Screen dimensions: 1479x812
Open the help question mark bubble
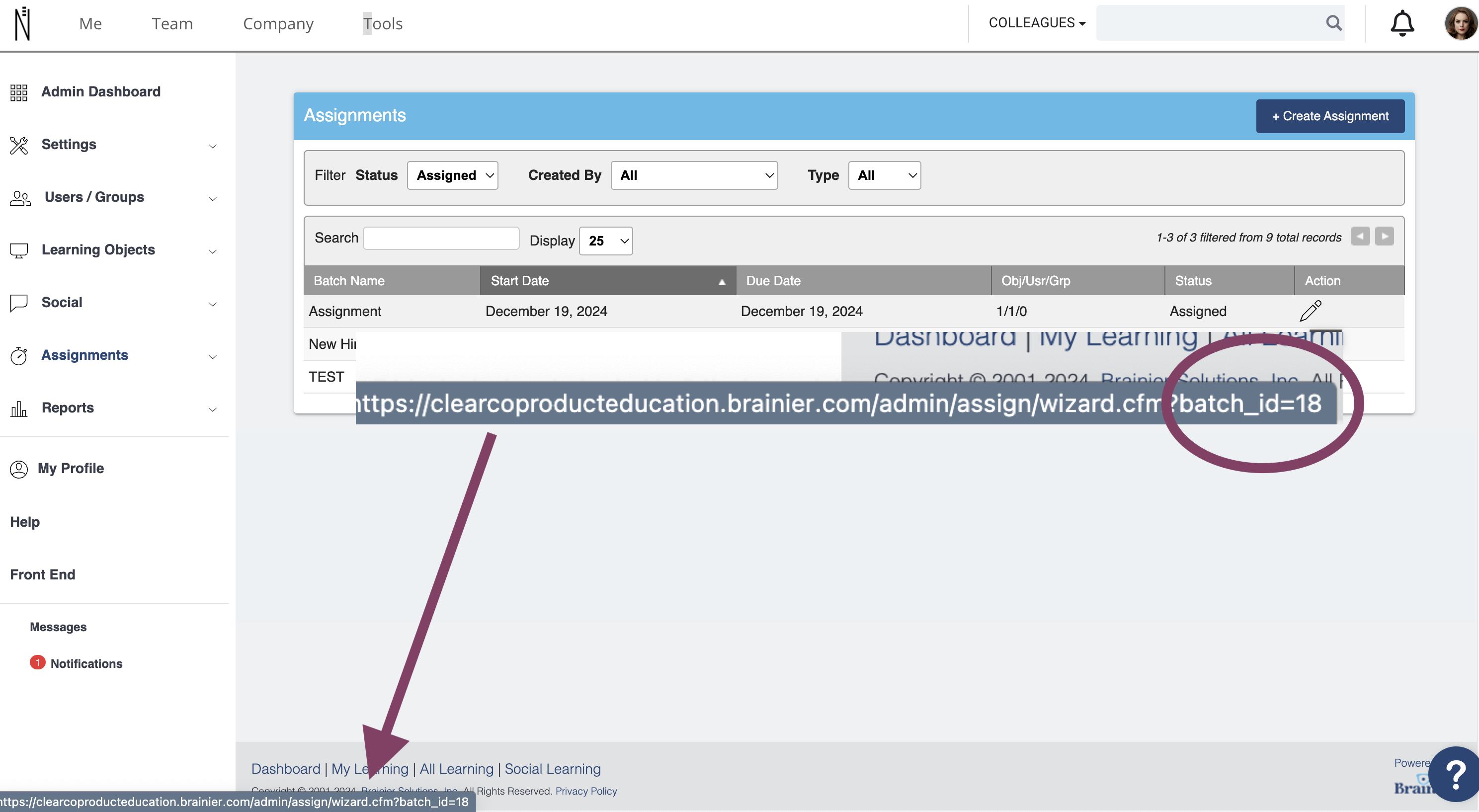[x=1456, y=774]
